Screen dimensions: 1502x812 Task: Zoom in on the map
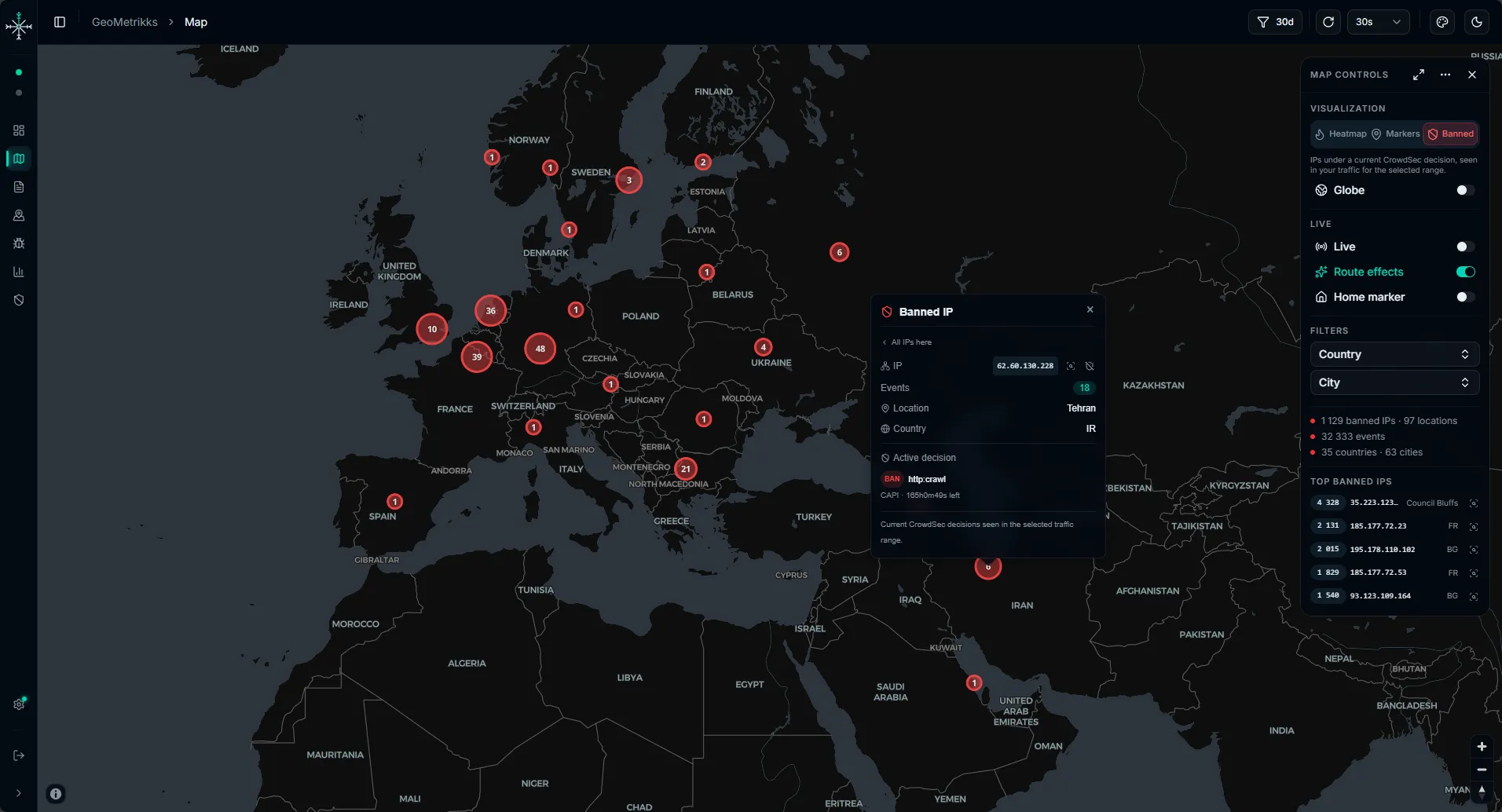pos(1482,747)
